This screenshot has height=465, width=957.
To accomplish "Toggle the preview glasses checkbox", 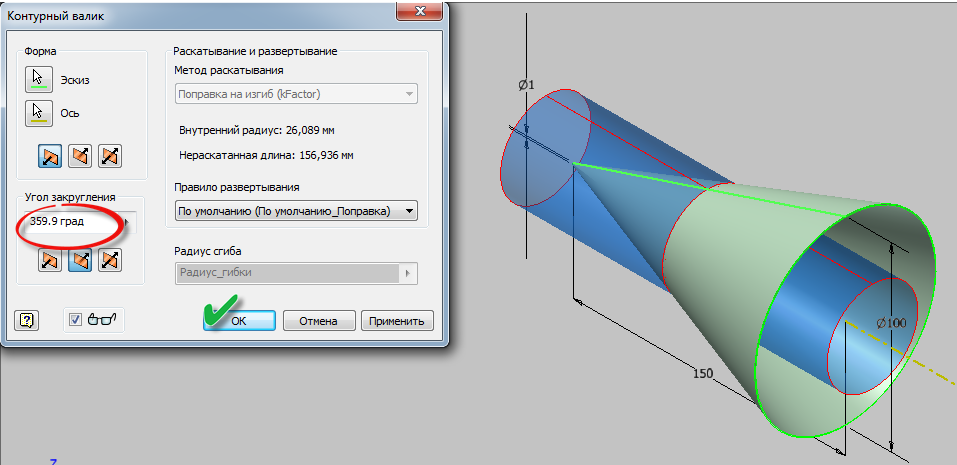I will tap(76, 320).
